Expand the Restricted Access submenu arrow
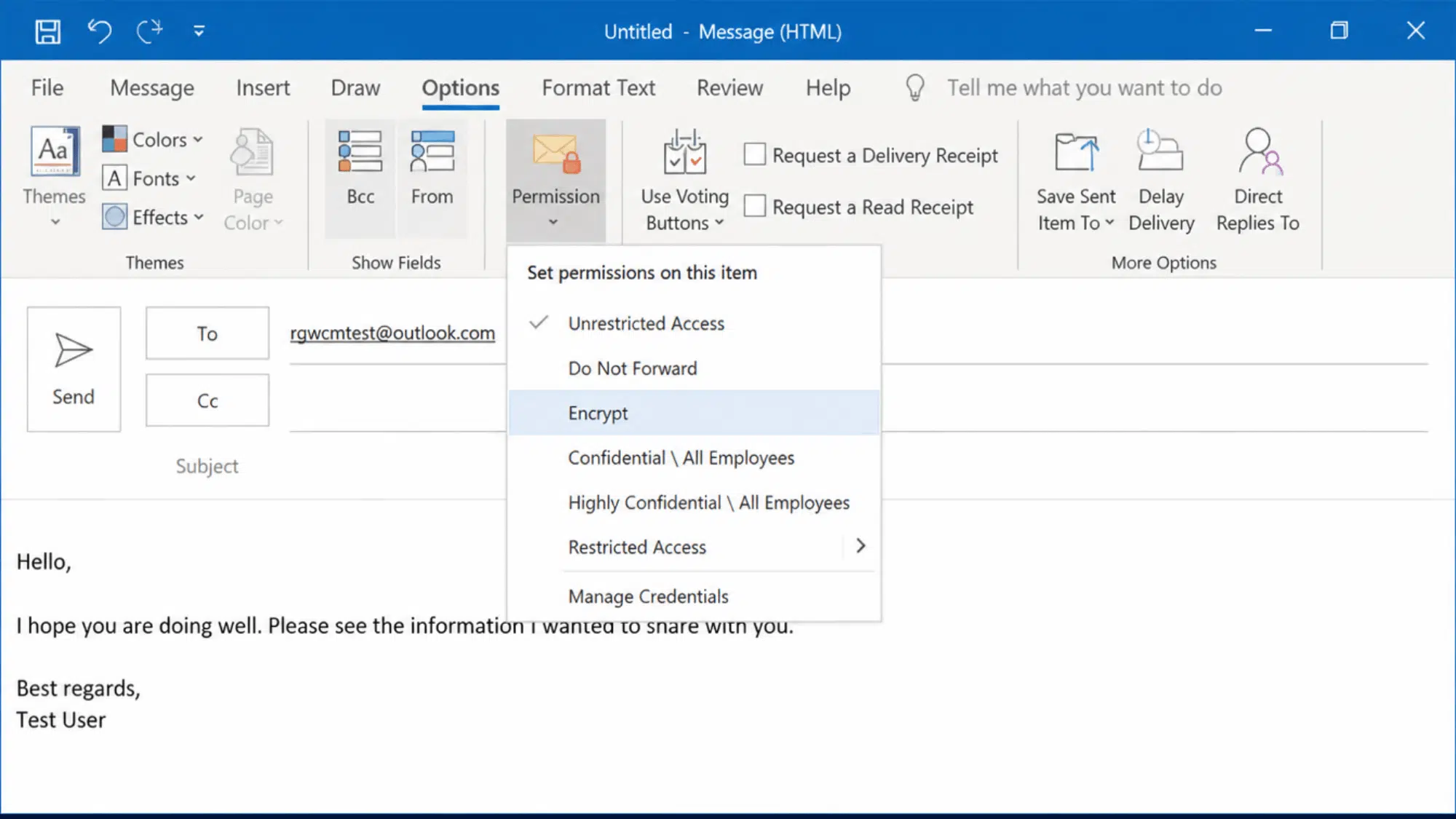Screen dimensions: 1456x819 [860, 546]
